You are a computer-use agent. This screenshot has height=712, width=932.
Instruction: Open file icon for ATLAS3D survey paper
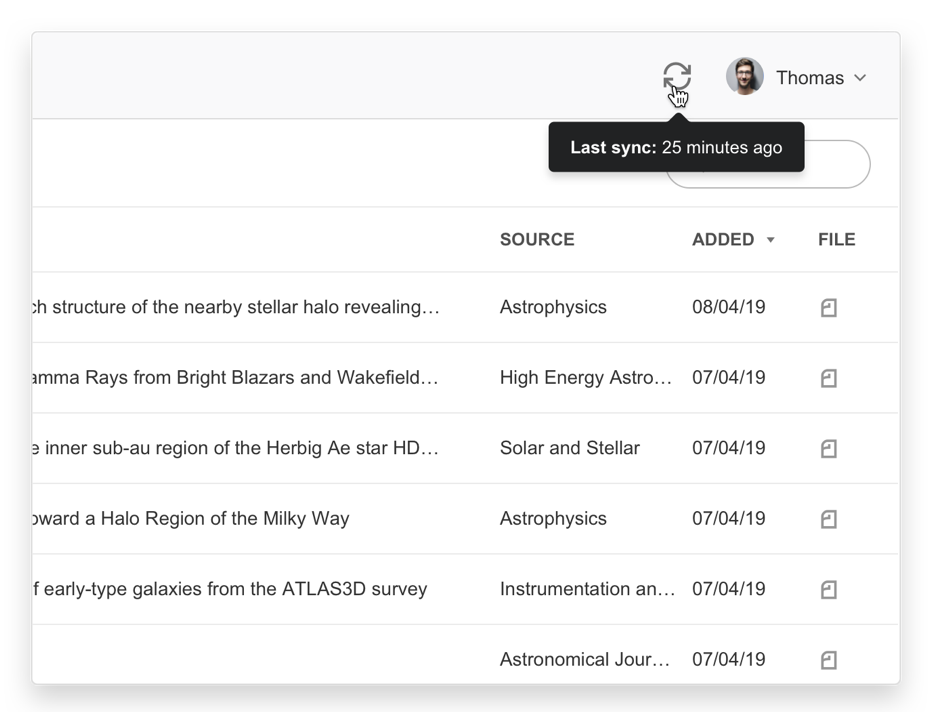tap(828, 590)
